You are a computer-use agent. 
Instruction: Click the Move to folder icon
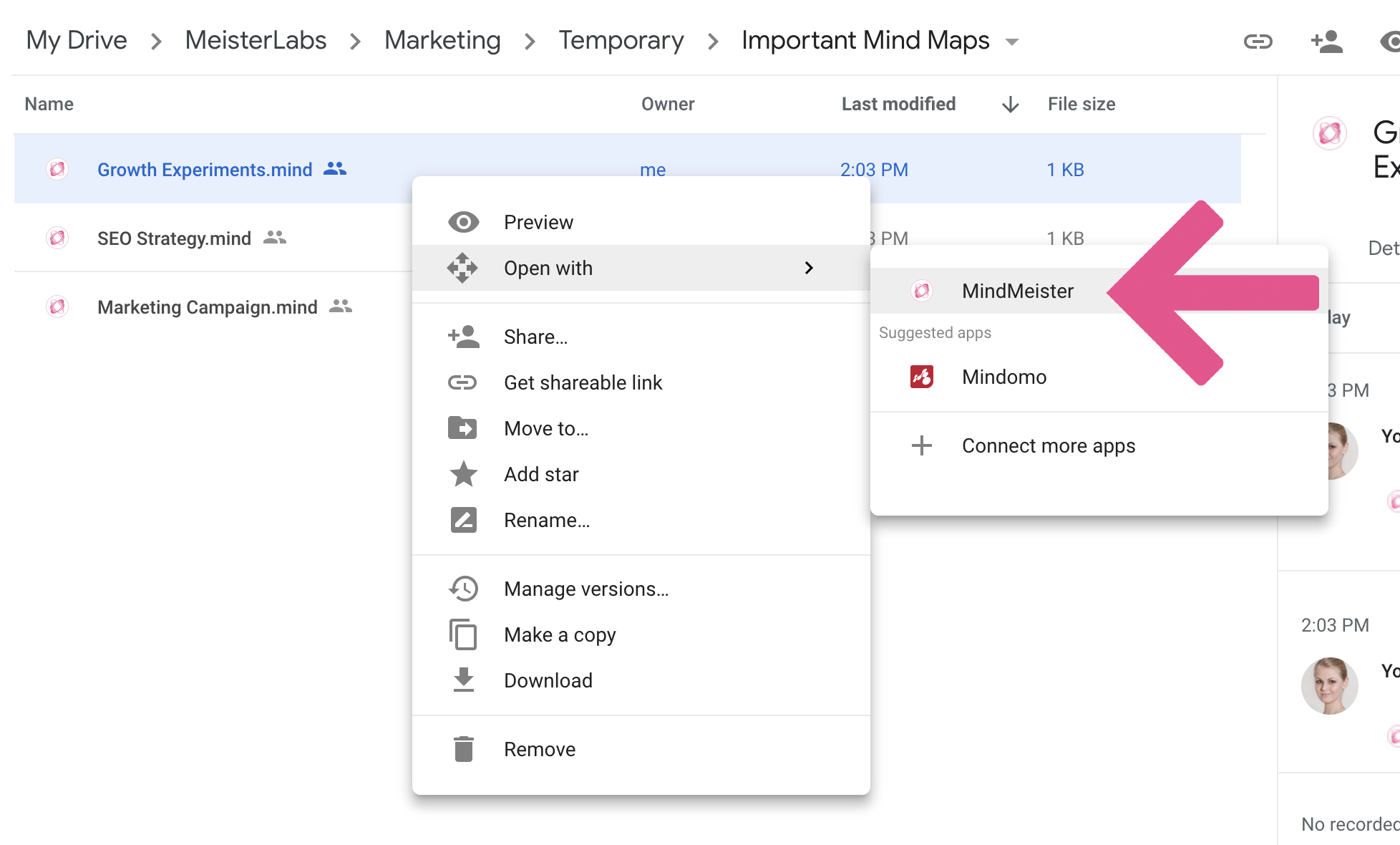[x=462, y=428]
